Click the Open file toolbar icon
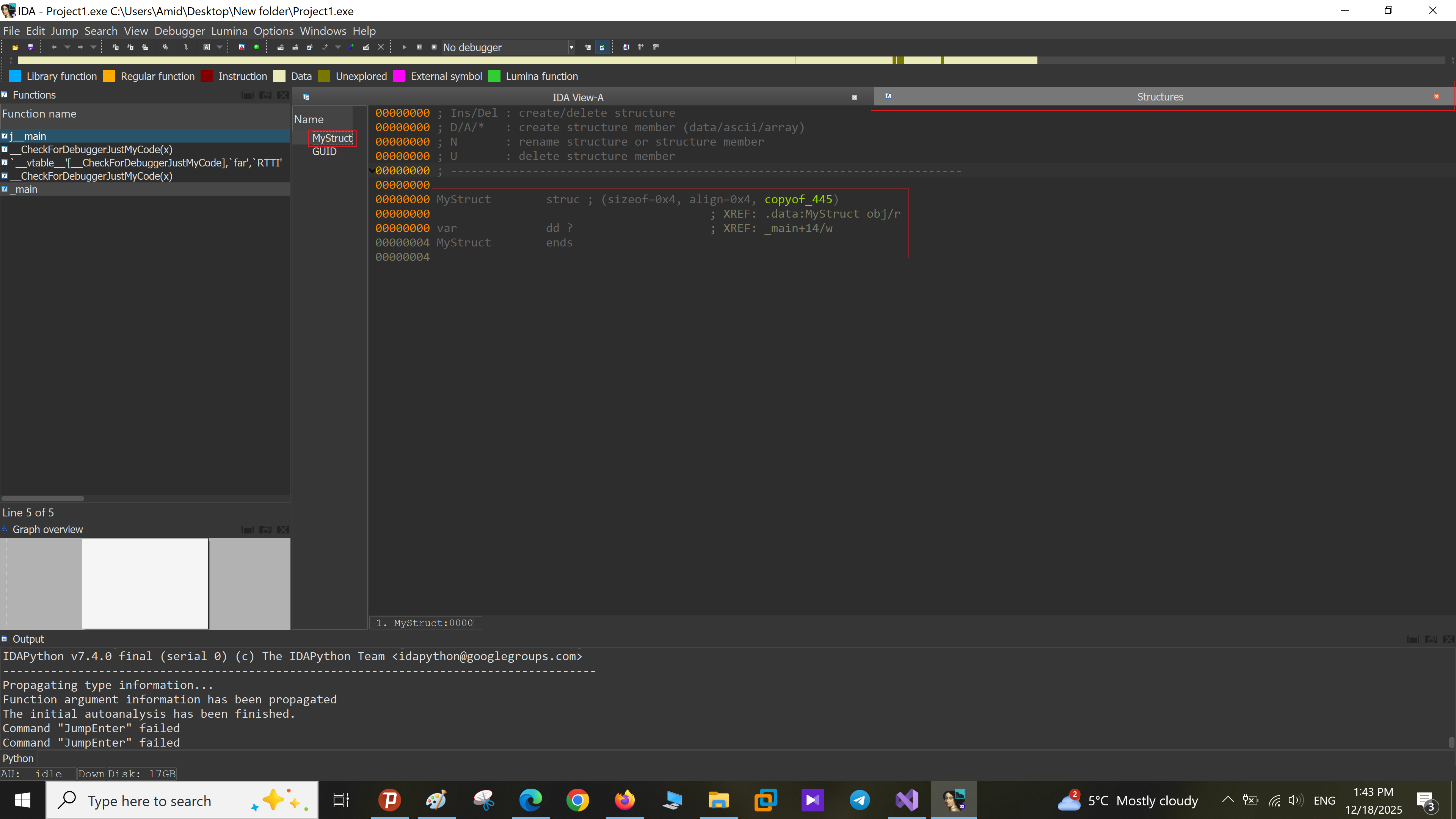Screen dimensions: 1456x819 pos(15,47)
